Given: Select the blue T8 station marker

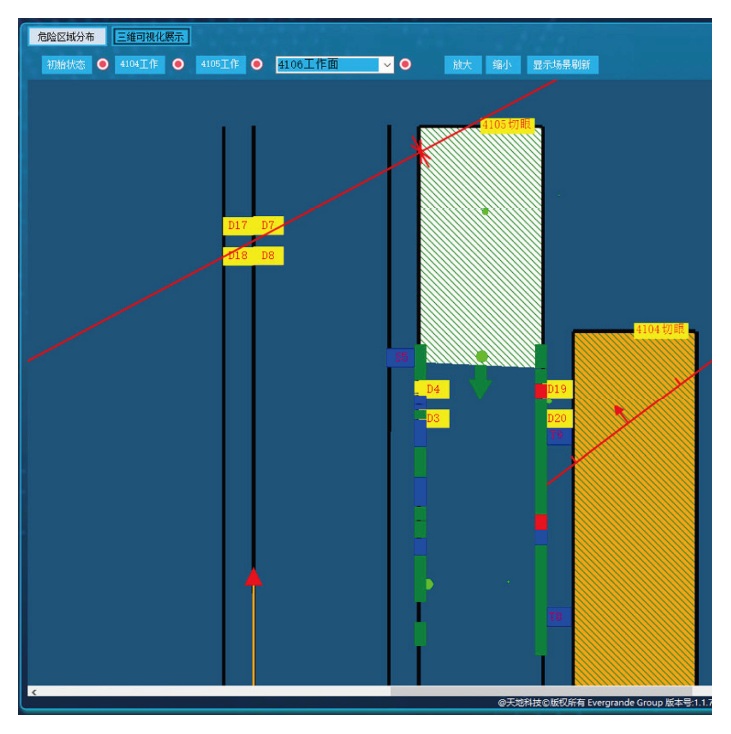Looking at the screenshot, I should pos(558,616).
